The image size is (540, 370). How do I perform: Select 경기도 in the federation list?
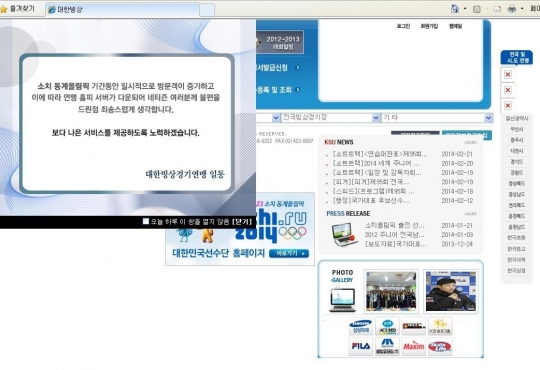click(x=516, y=162)
